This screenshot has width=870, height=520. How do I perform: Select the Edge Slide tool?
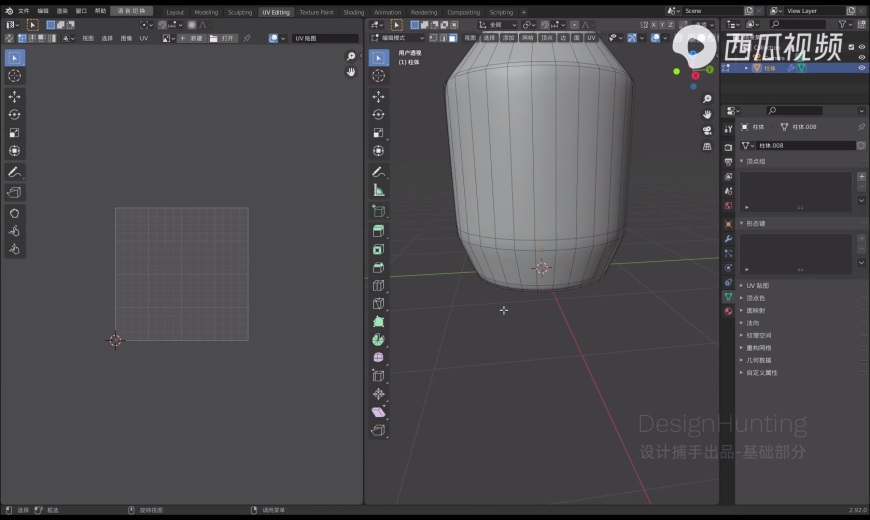point(378,376)
